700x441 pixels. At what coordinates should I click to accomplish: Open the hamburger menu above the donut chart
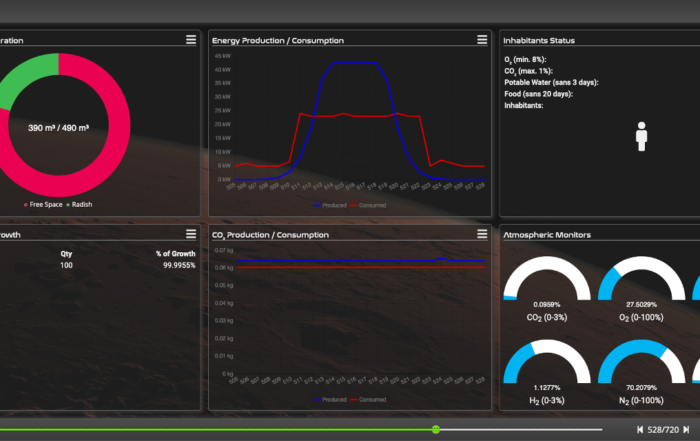(190, 40)
